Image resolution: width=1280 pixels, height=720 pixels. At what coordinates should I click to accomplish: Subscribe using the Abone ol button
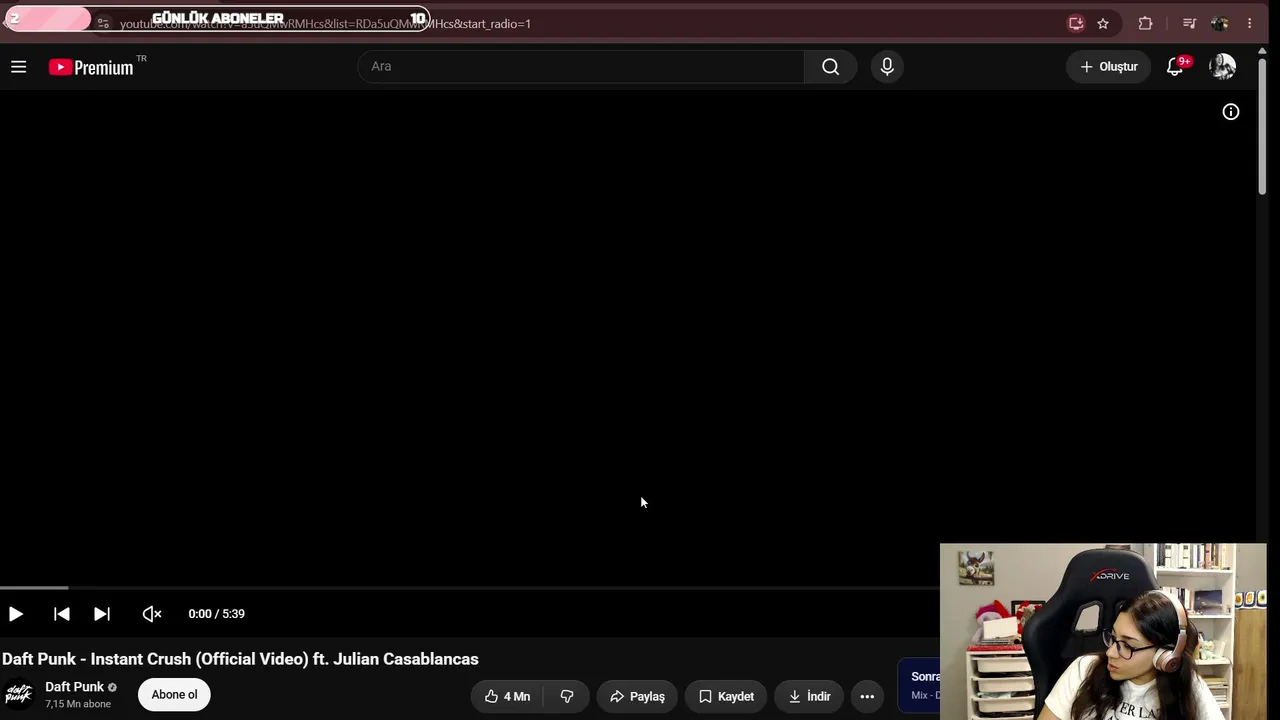tap(174, 695)
